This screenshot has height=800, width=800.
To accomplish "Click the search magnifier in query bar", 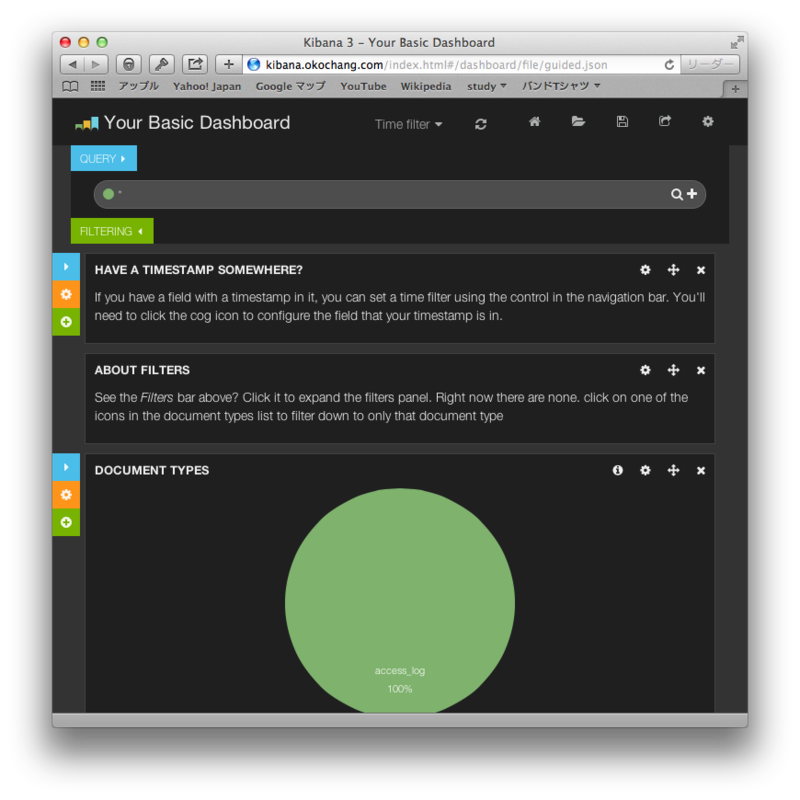I will click(677, 194).
